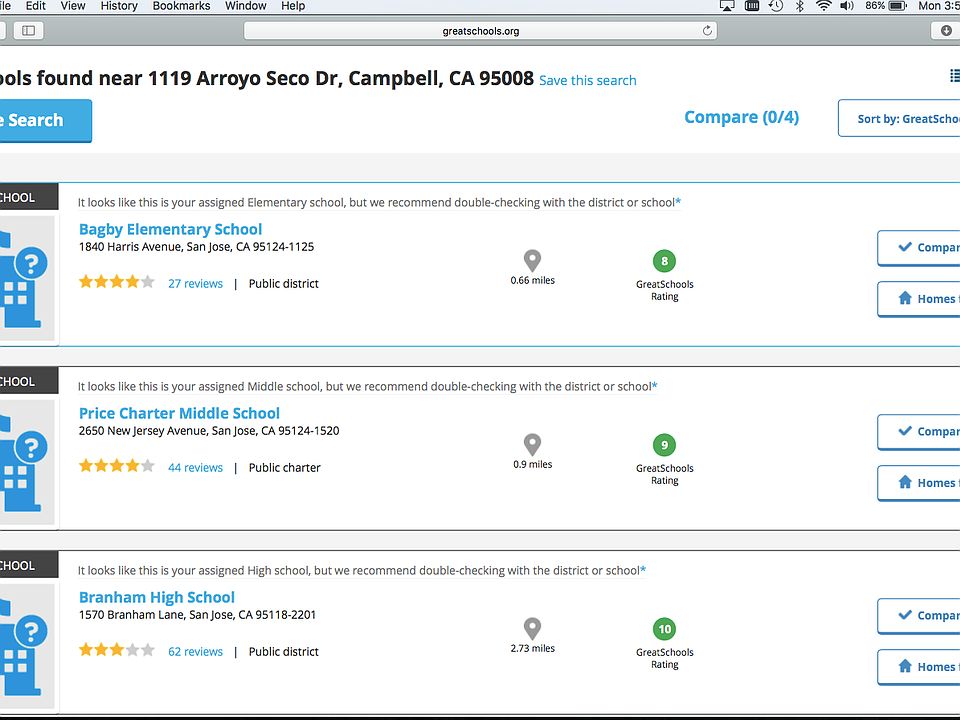Open Price Charter Middle School link
The width and height of the screenshot is (960, 720).
[179, 413]
